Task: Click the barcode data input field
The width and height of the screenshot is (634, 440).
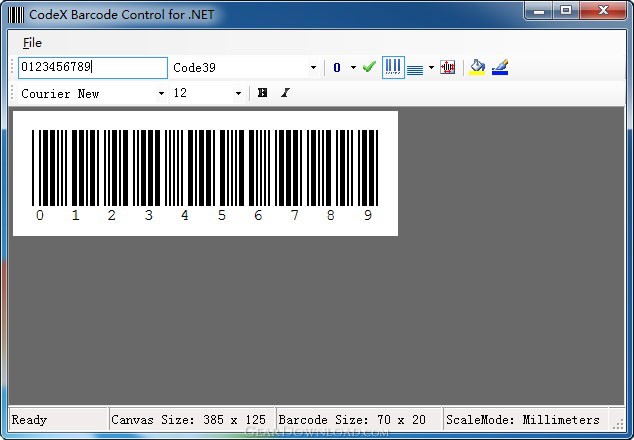Action: pyautogui.click(x=93, y=68)
